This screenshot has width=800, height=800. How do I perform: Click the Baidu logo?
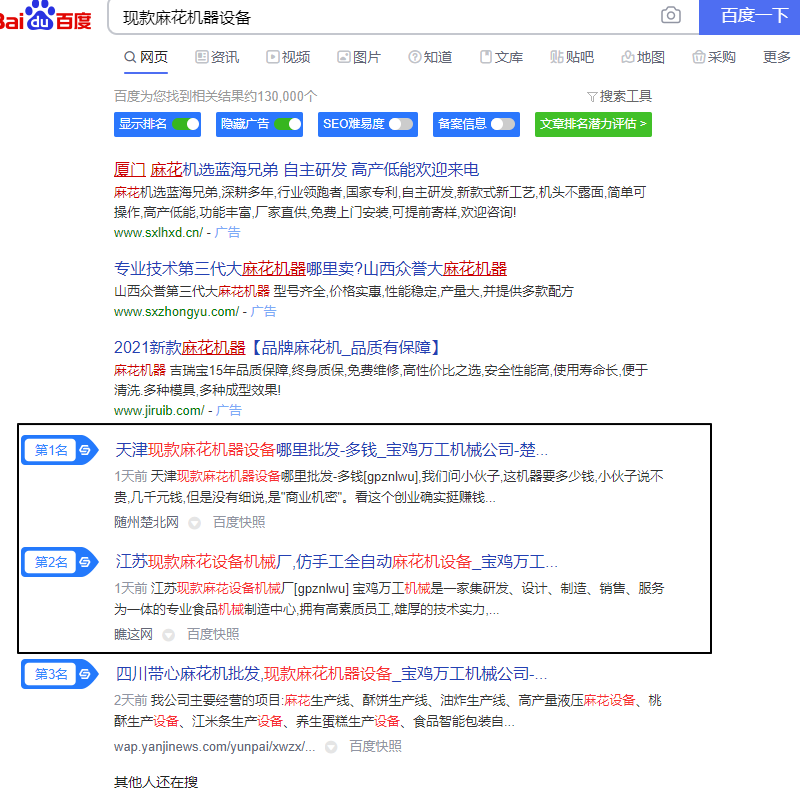45,16
